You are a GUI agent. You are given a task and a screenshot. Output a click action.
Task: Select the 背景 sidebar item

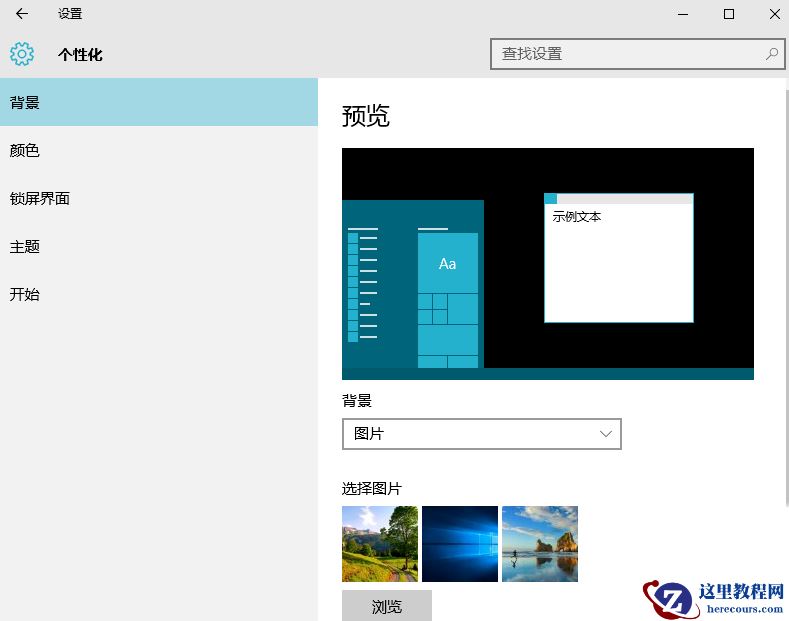point(159,102)
